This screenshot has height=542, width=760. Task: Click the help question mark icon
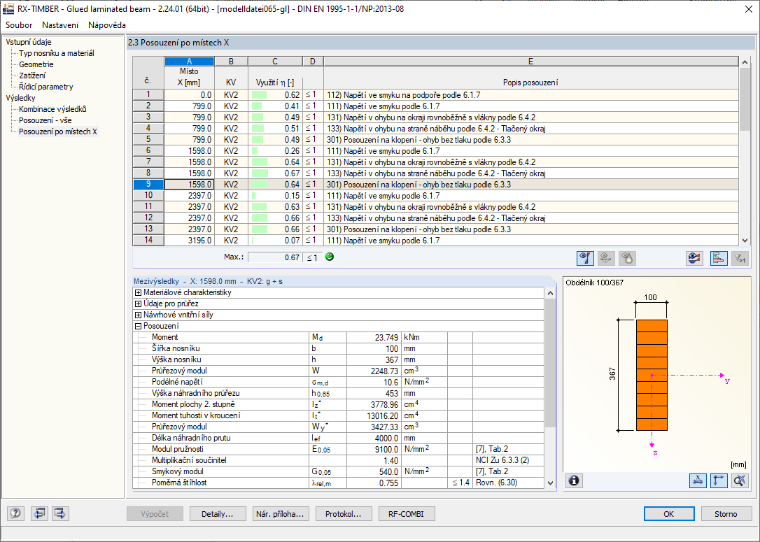(16, 513)
